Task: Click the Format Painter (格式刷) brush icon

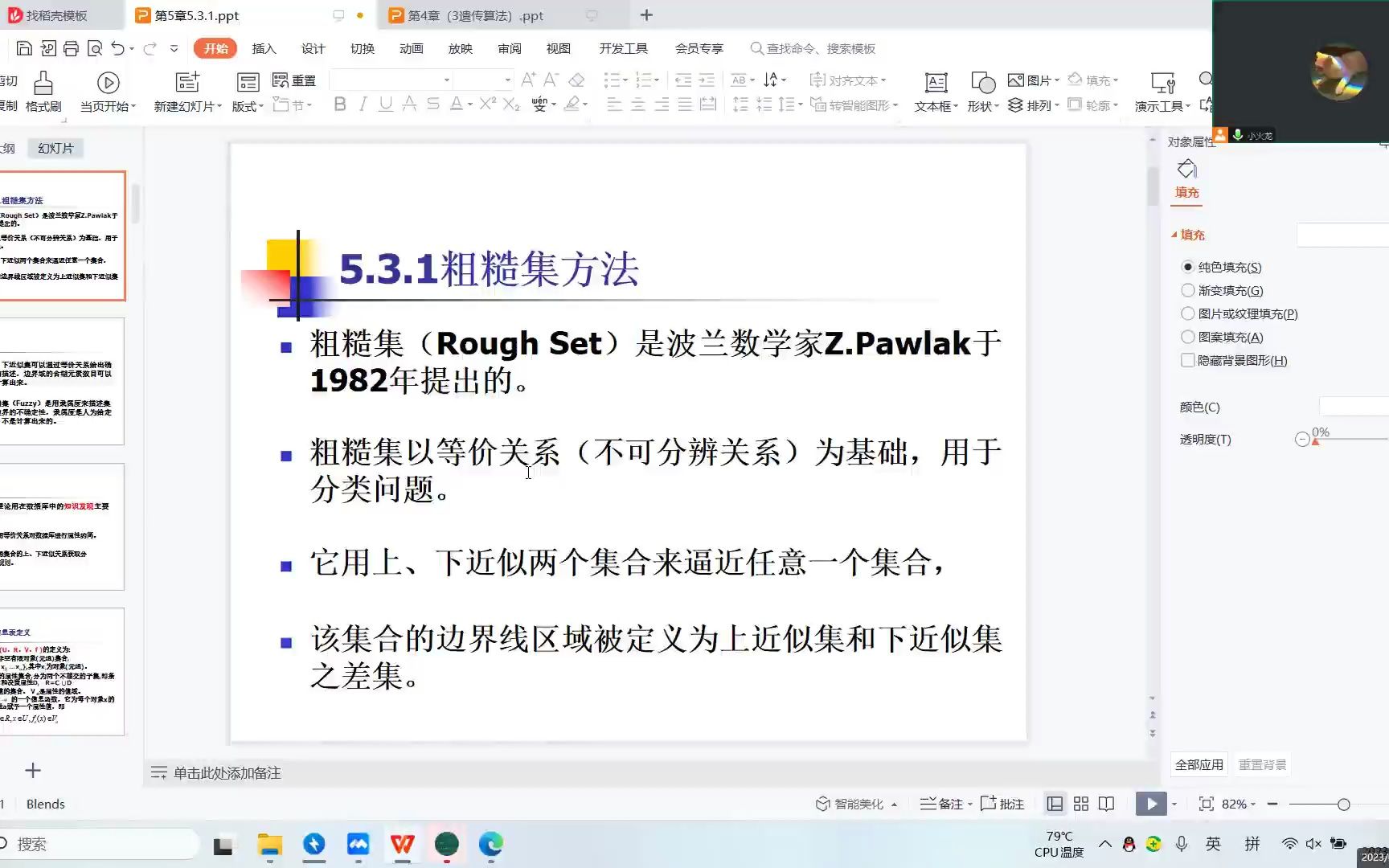Action: (43, 83)
